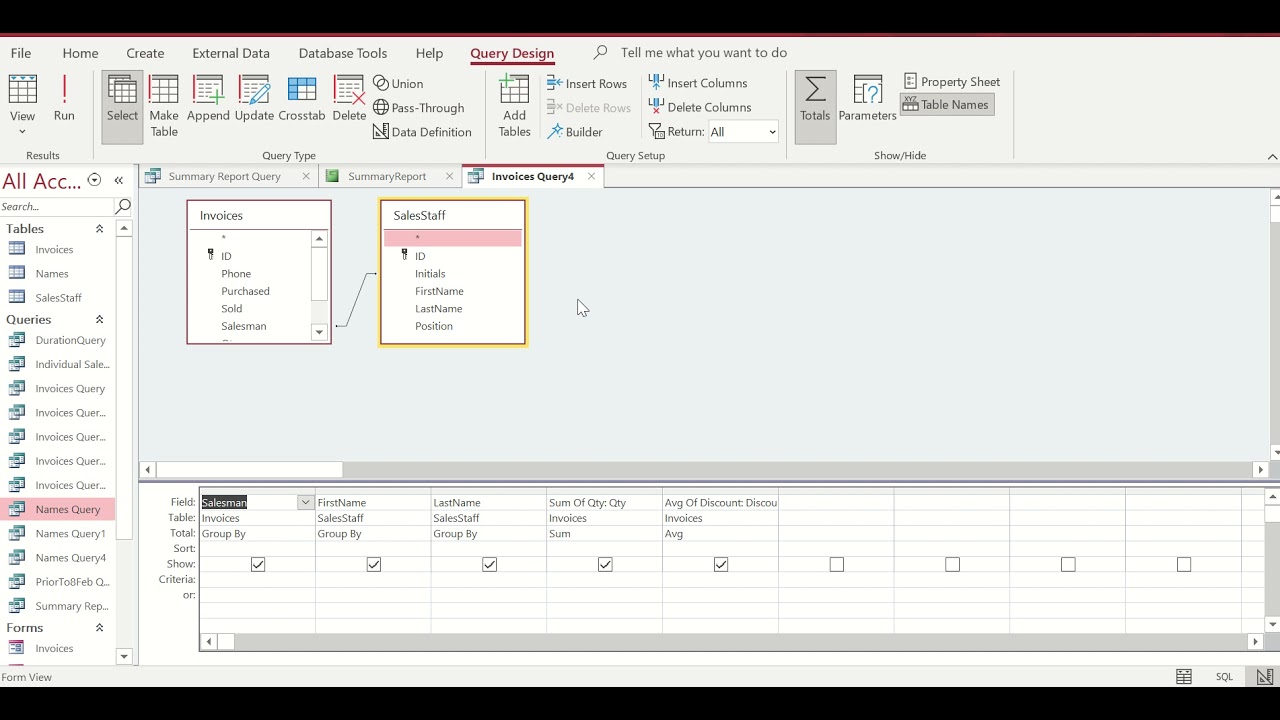Open the SalesStaff table in navigation pane
The width and height of the screenshot is (1280, 720).
(59, 298)
